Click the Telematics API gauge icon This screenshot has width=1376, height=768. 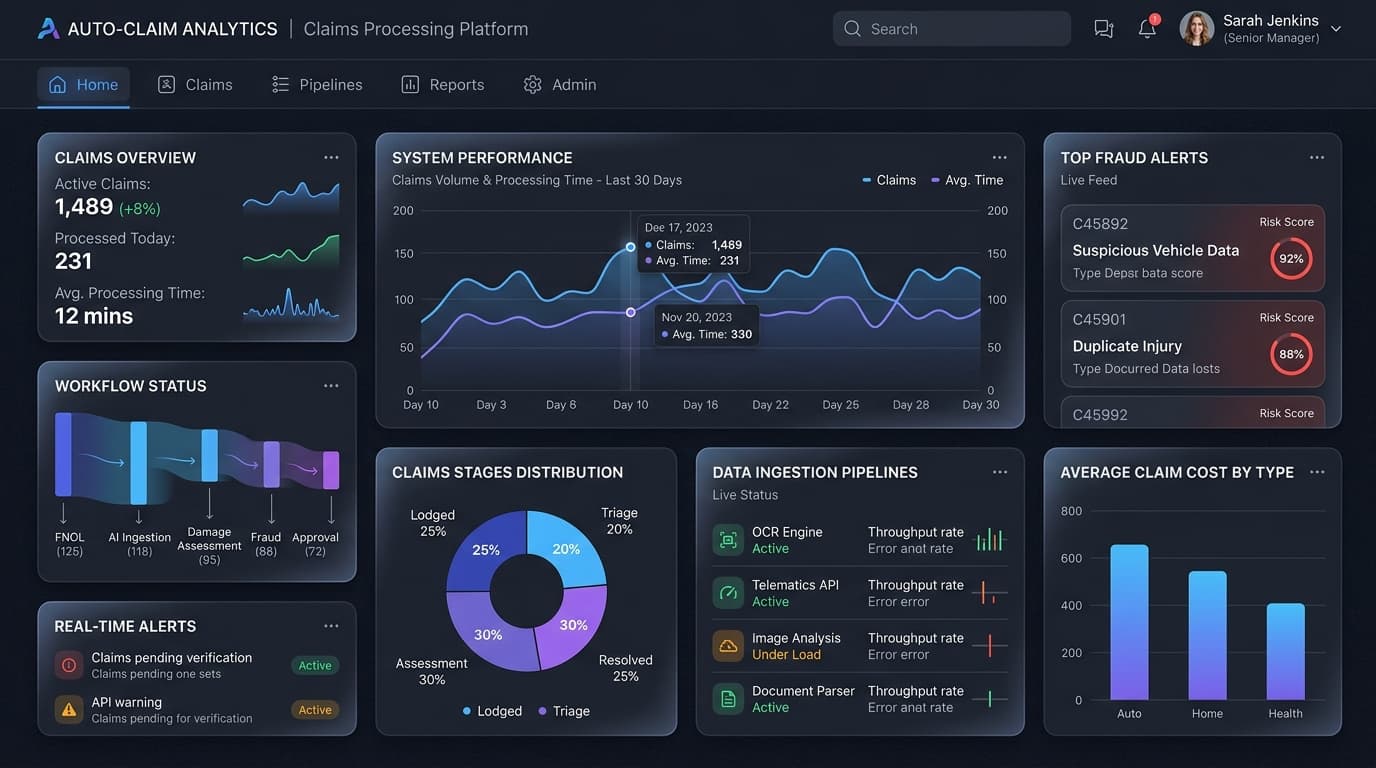[x=728, y=593]
